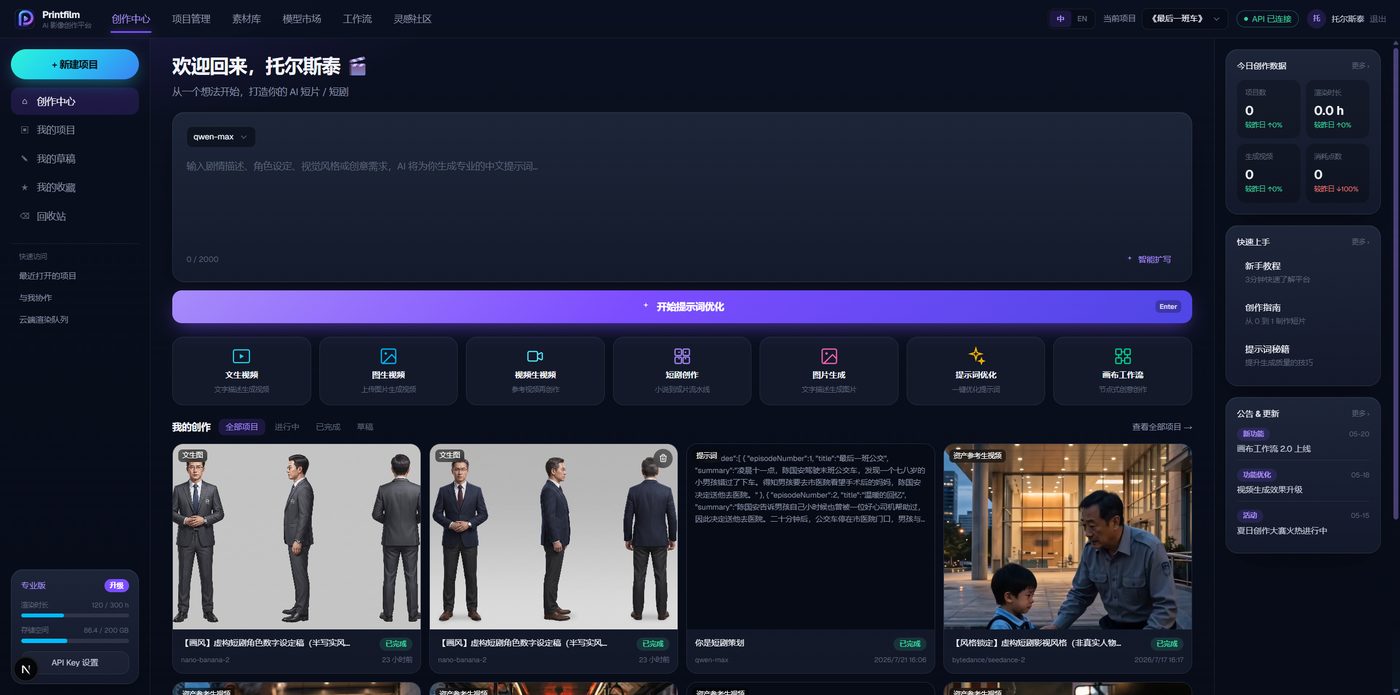Click the 智能扩写 sparkle button
Screen dimensions: 1400x695
(x=1149, y=259)
